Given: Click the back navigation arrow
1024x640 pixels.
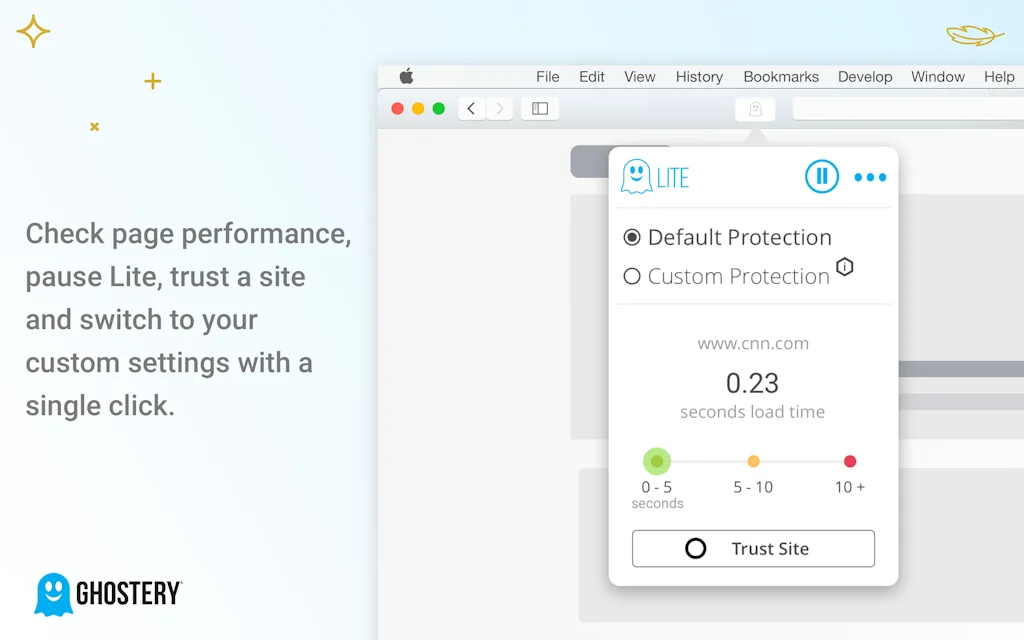Looking at the screenshot, I should point(470,108).
